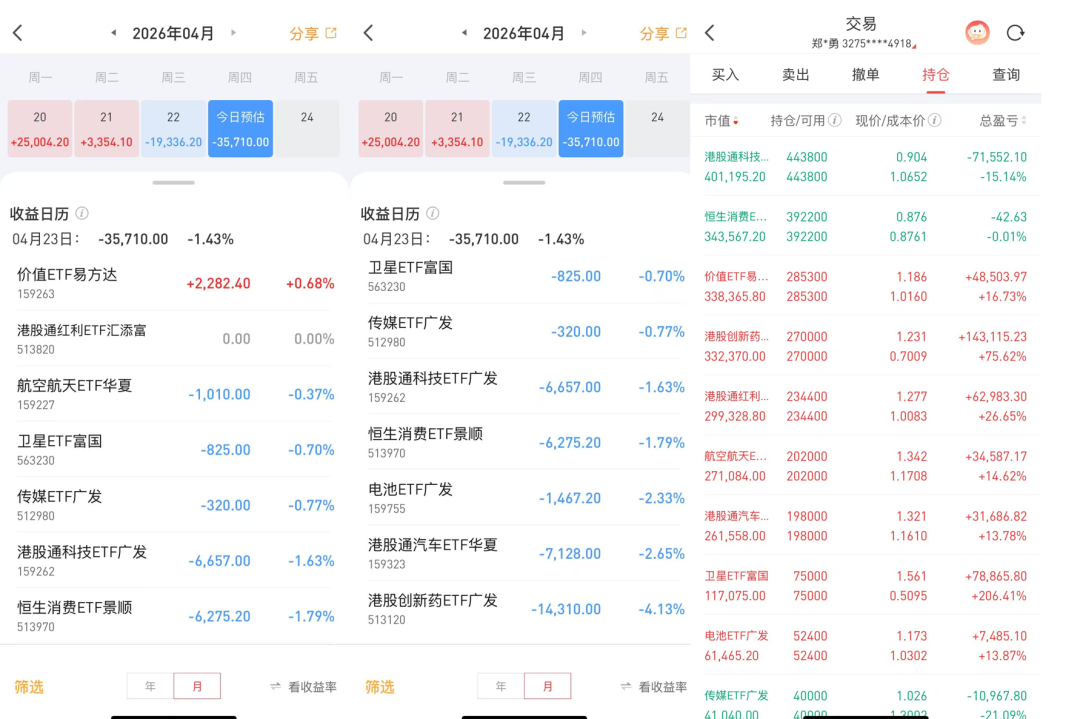
Task: Refresh the trading holdings list
Action: click(1015, 32)
